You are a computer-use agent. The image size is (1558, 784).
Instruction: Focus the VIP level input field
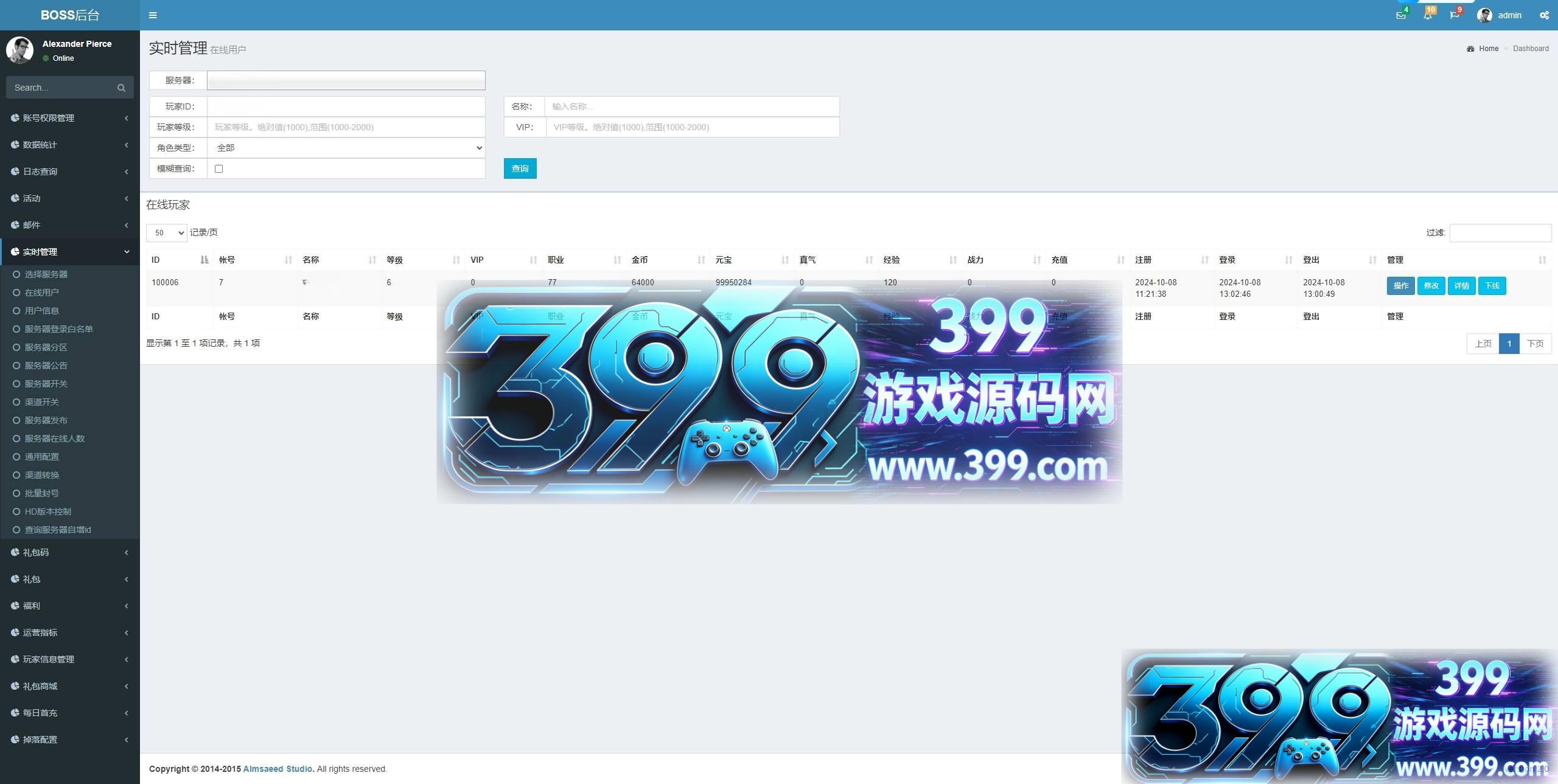[693, 127]
